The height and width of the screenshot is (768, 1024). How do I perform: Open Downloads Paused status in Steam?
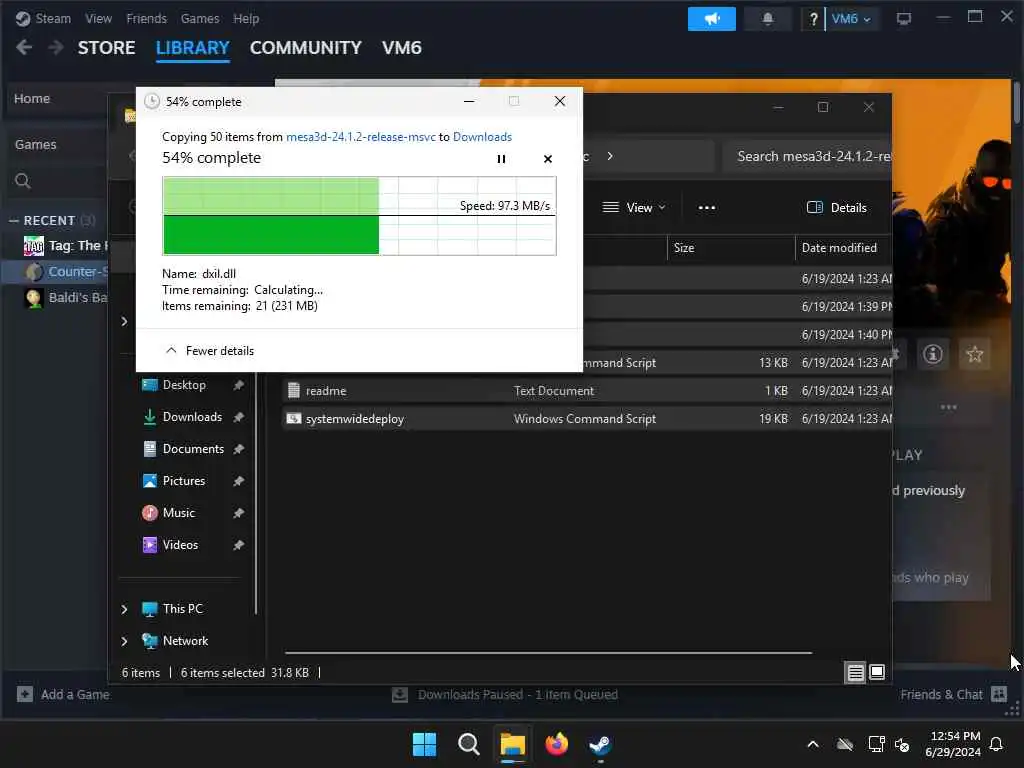(505, 694)
